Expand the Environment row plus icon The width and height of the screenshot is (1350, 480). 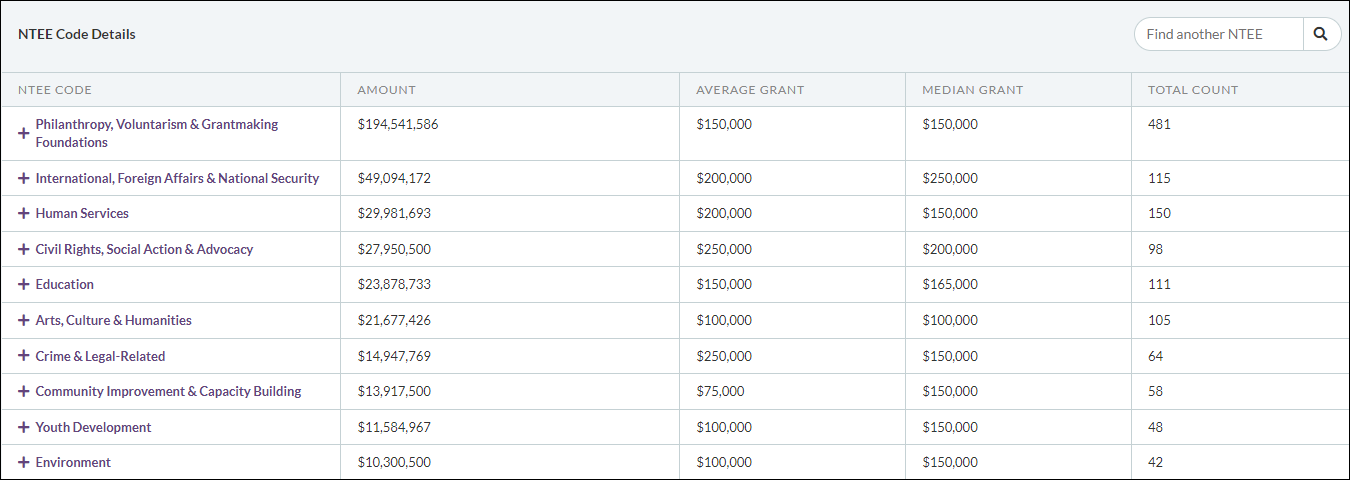click(x=24, y=462)
